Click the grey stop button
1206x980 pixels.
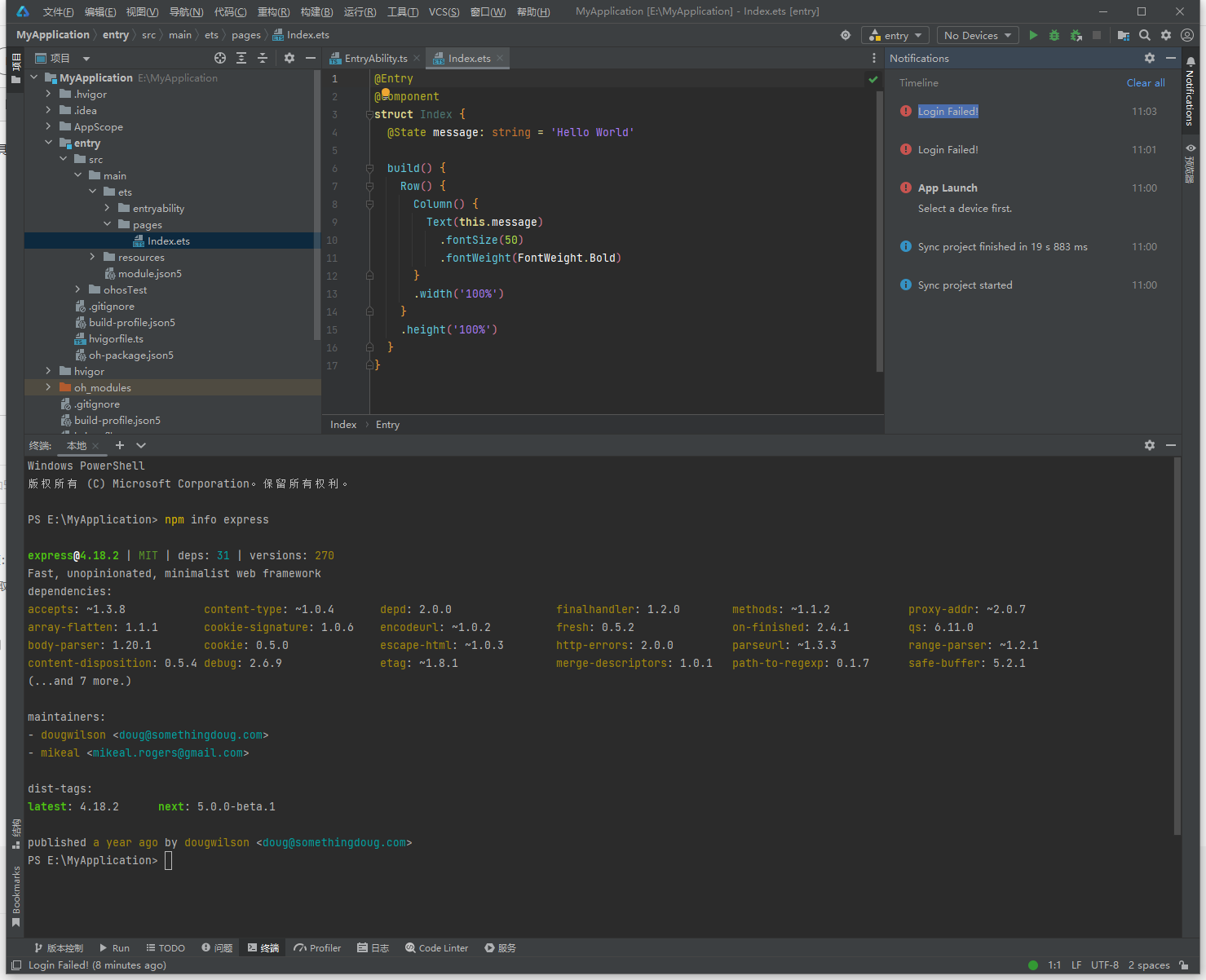click(x=1097, y=35)
